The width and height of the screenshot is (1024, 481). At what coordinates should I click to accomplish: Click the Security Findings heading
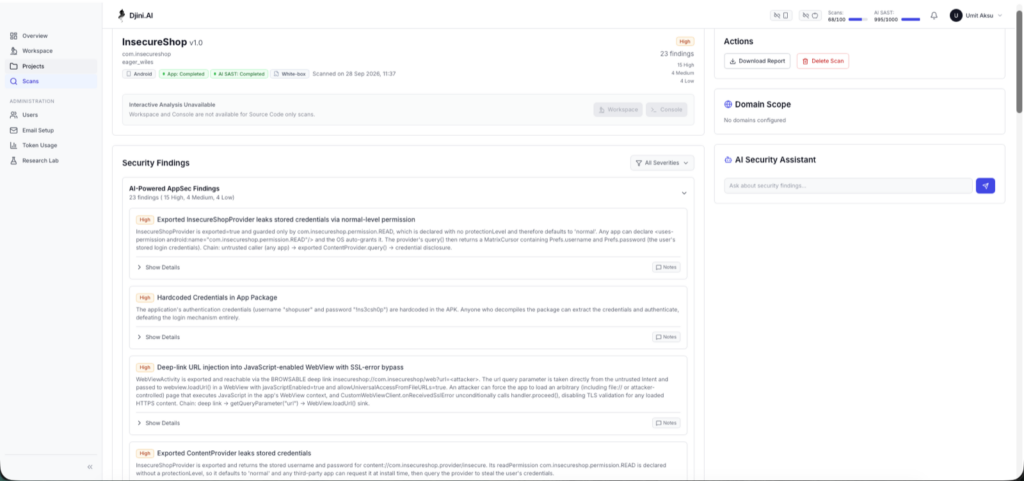point(155,163)
